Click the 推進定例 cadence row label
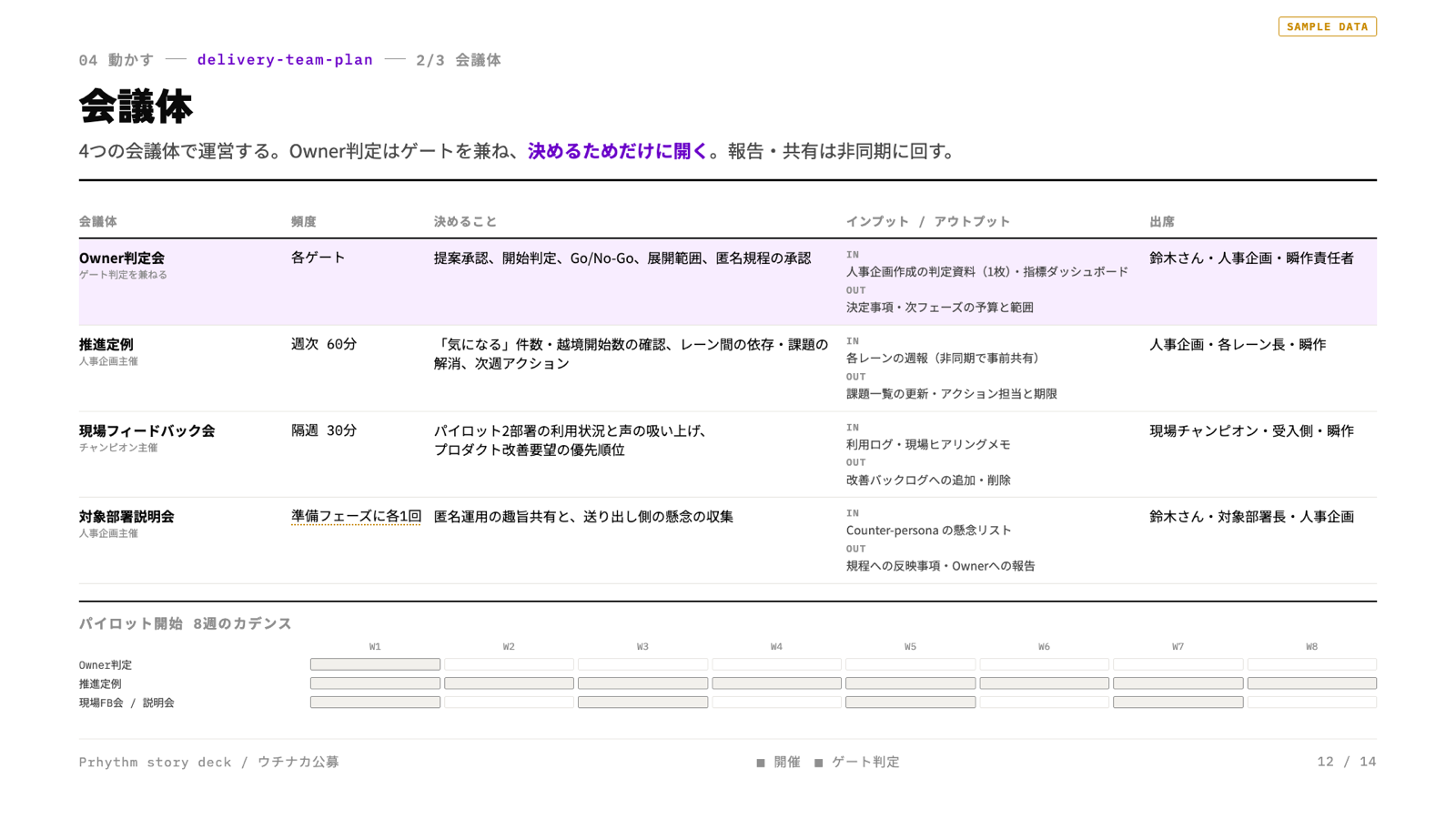Image resolution: width=1456 pixels, height=819 pixels. (x=100, y=684)
